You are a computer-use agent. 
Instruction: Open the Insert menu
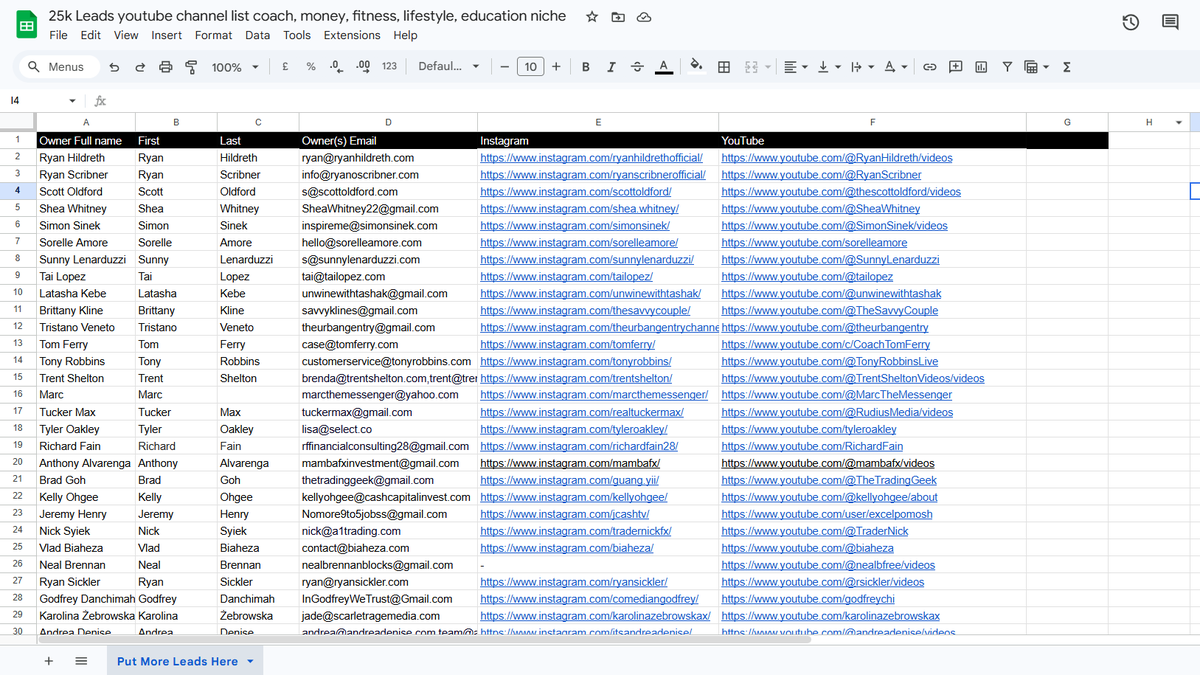click(166, 35)
